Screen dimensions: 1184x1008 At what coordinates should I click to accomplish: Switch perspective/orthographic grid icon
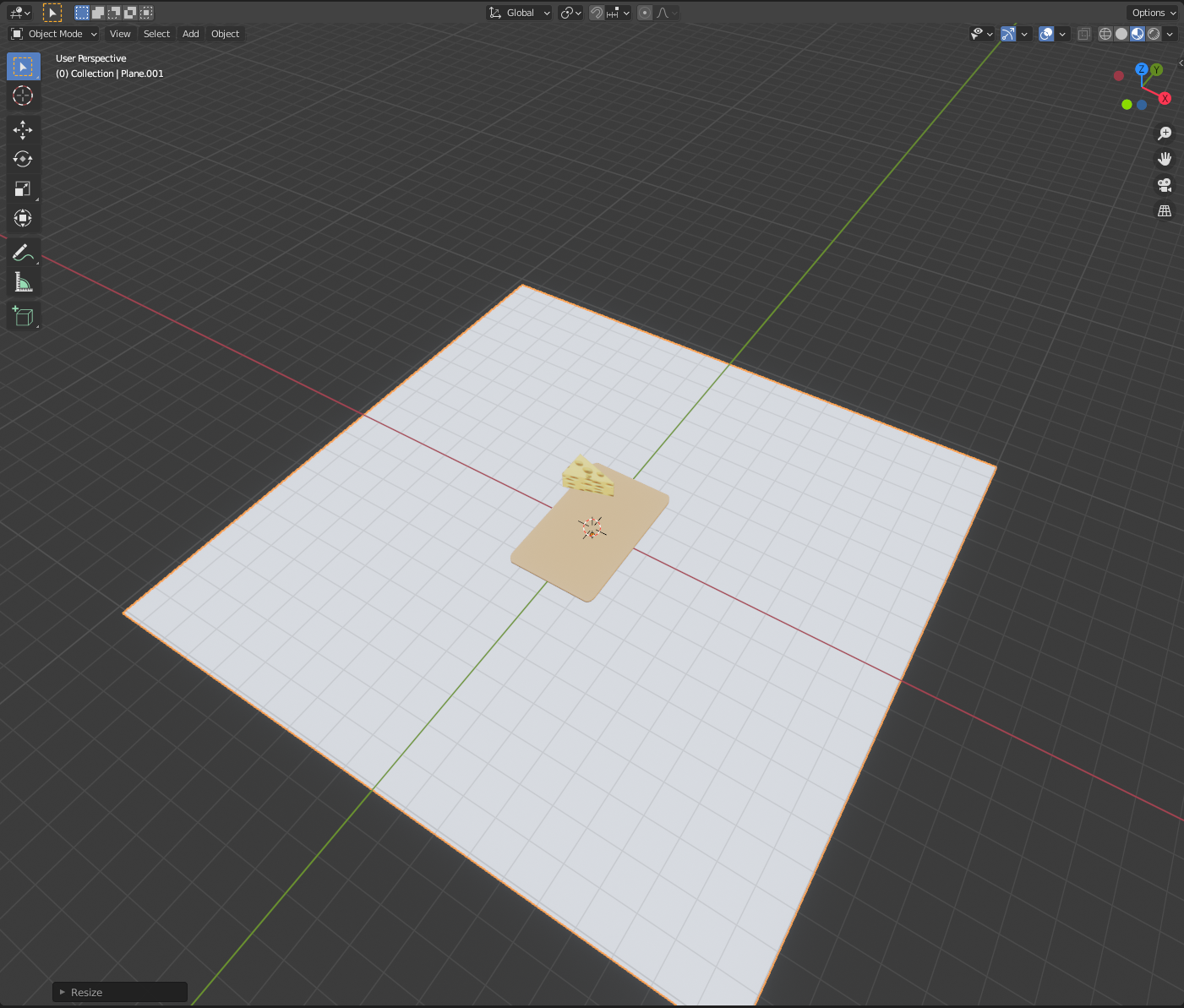(x=1165, y=211)
